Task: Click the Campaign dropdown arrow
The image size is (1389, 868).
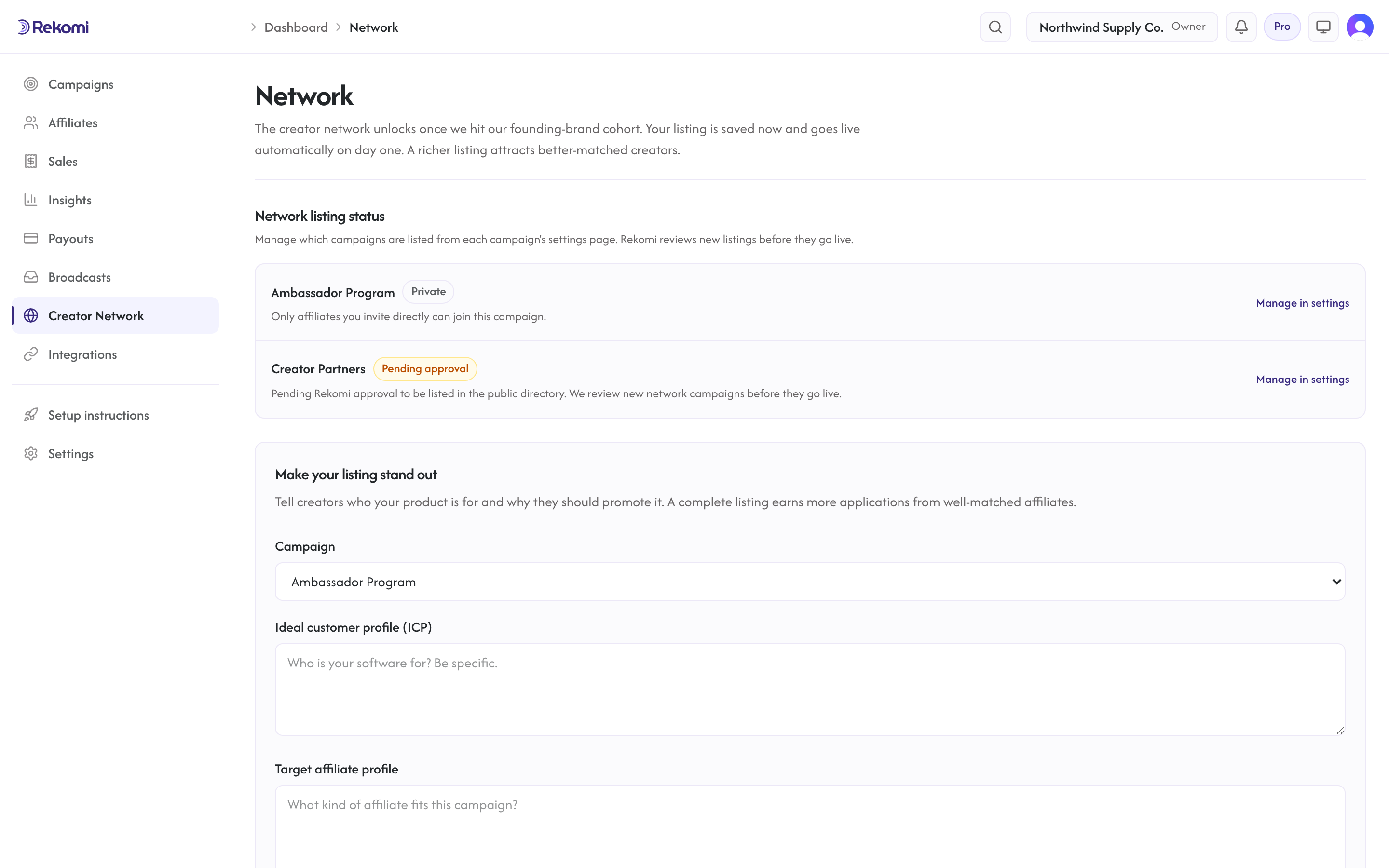Action: click(x=1336, y=582)
